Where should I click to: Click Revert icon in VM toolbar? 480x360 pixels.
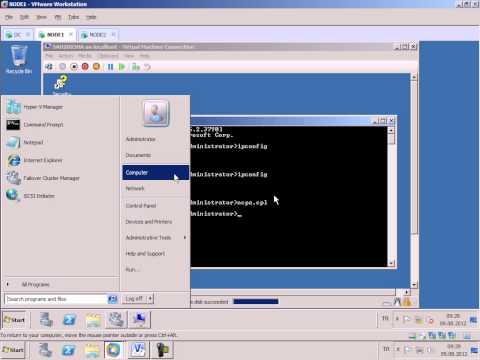147,67
